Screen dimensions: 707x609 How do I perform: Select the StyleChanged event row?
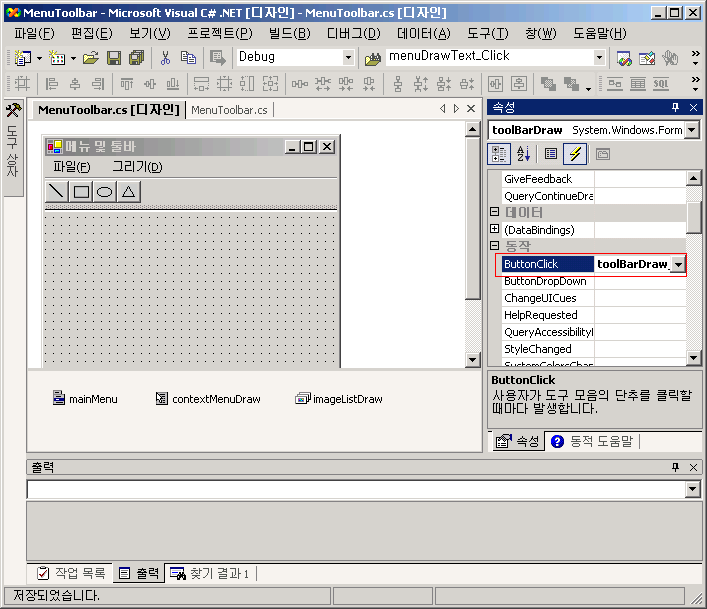point(594,349)
